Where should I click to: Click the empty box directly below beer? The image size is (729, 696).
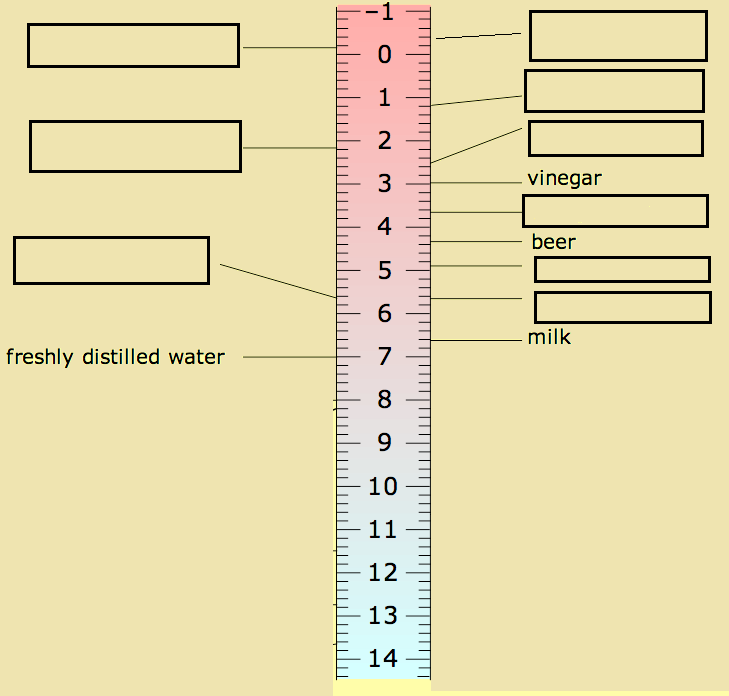622,269
